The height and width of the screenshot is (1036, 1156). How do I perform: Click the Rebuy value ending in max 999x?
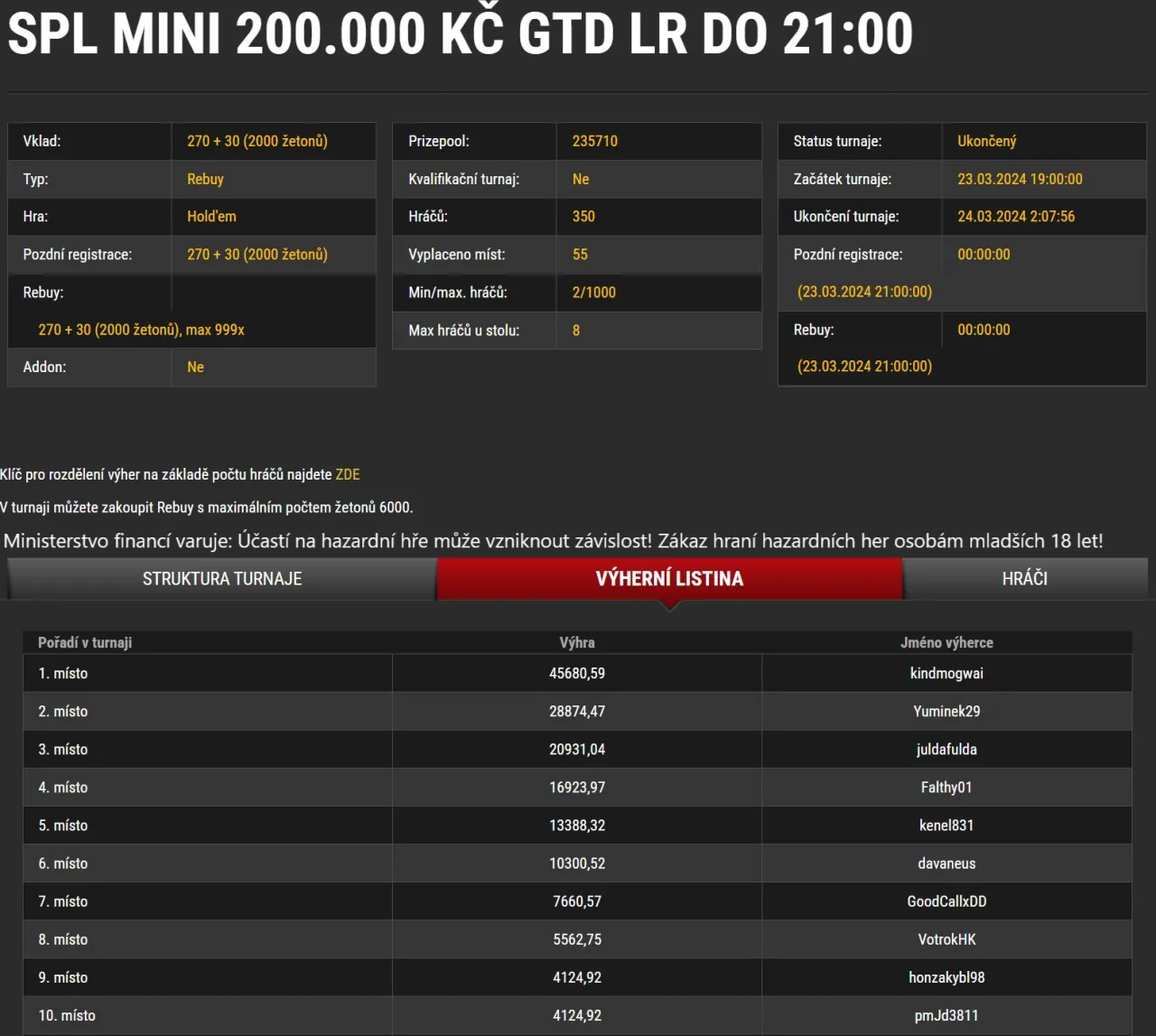coord(141,330)
